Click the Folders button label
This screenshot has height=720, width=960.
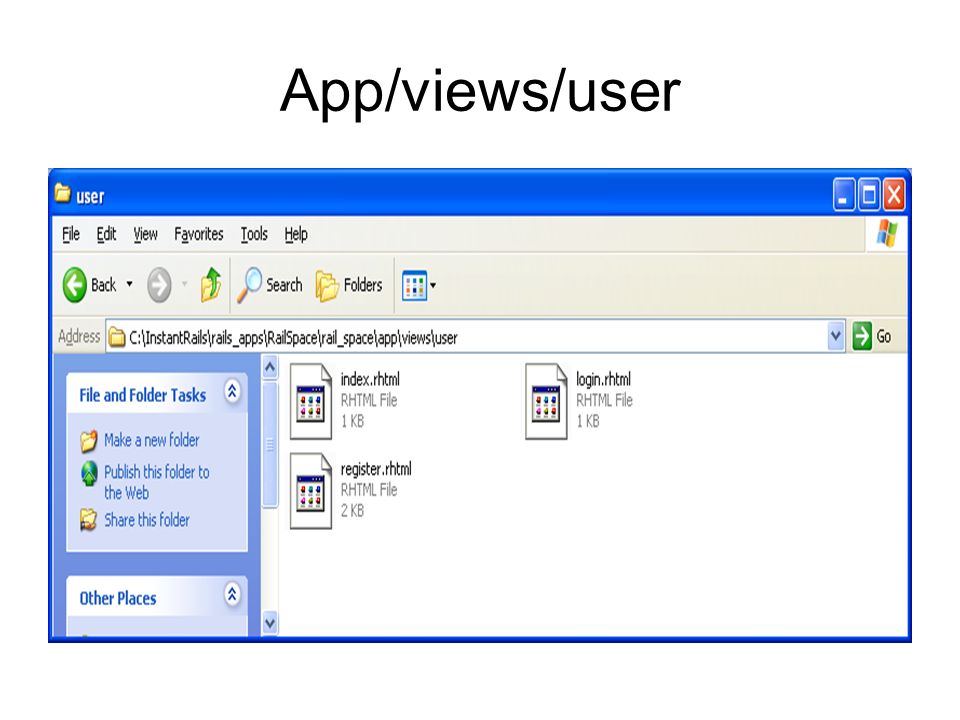coord(363,285)
